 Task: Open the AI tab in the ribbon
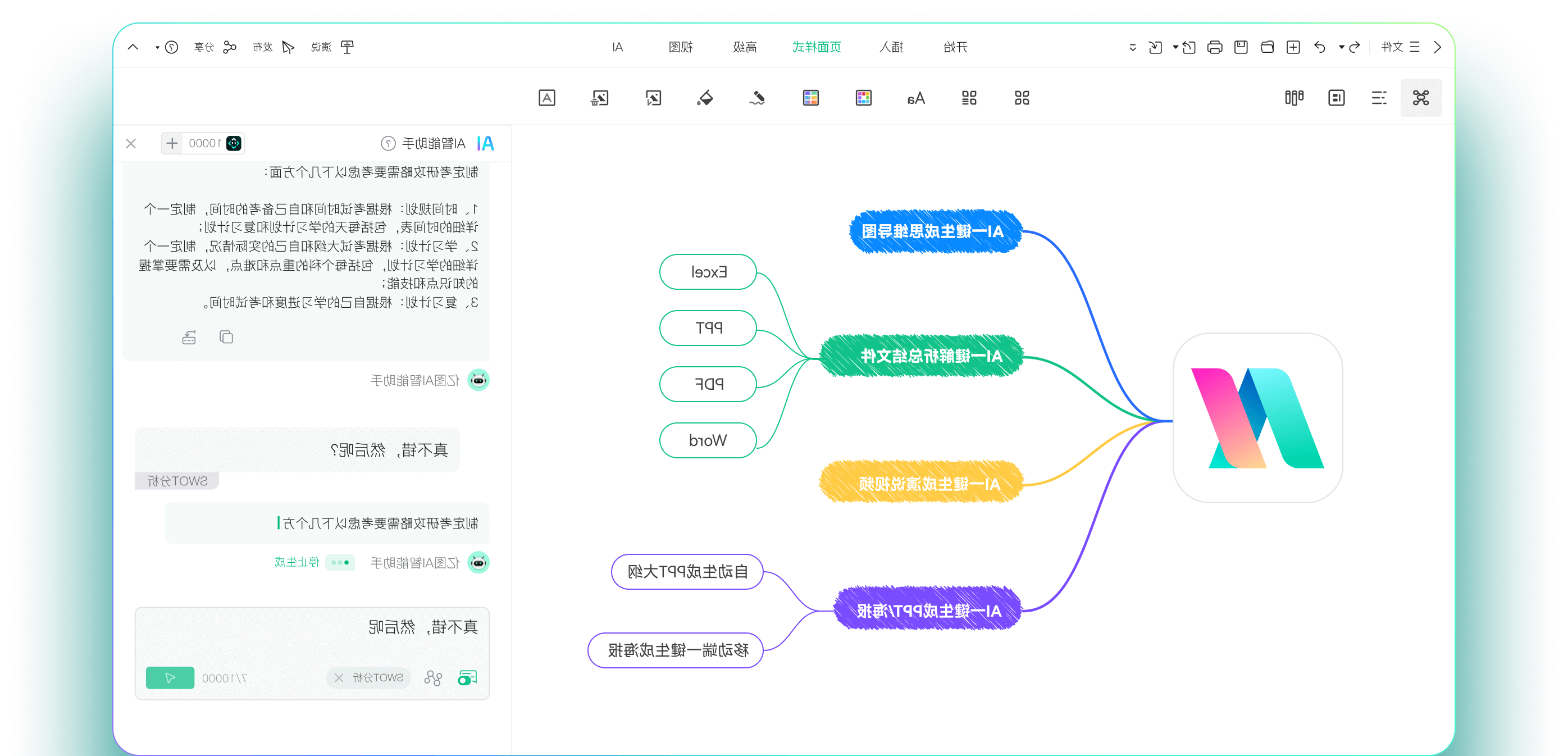tap(618, 47)
